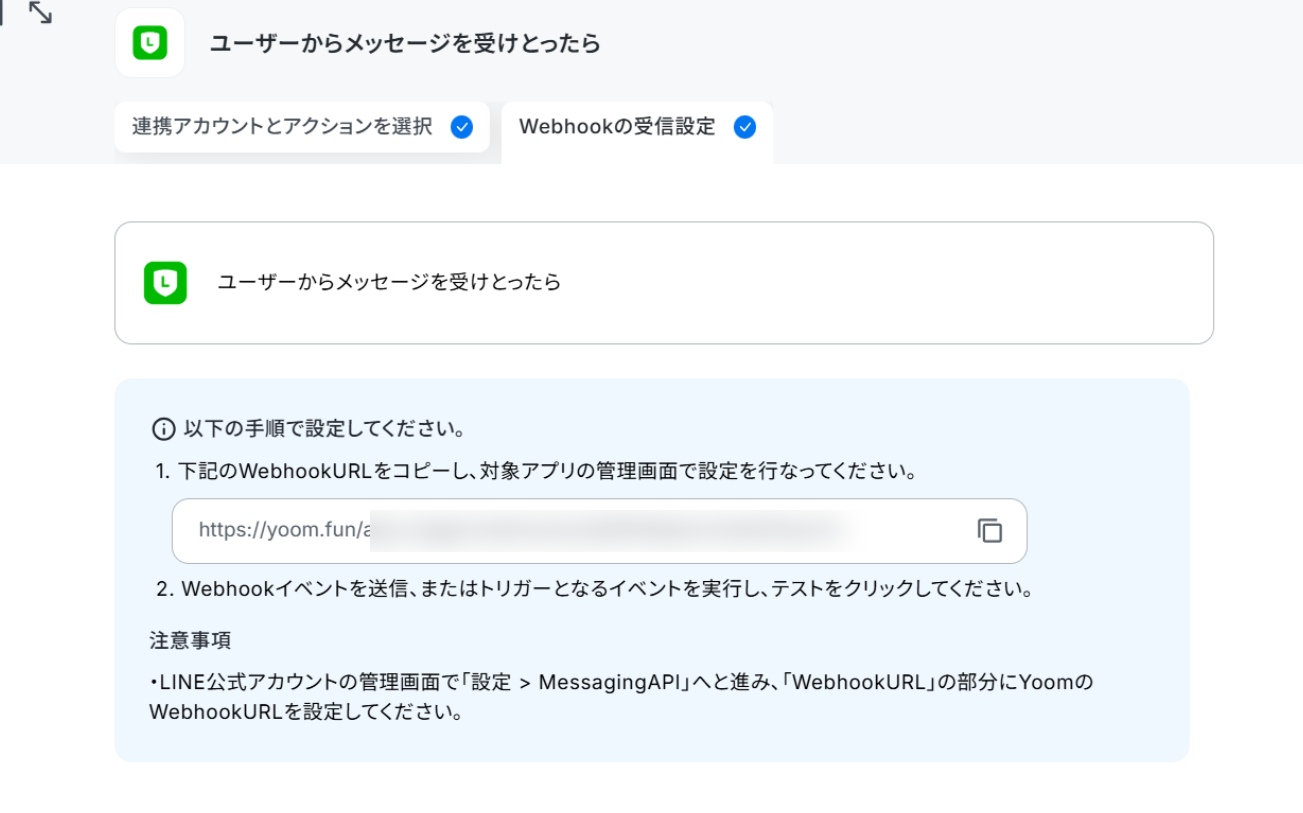Click the LINE icon beside the page title
1303x813 pixels.
point(150,43)
